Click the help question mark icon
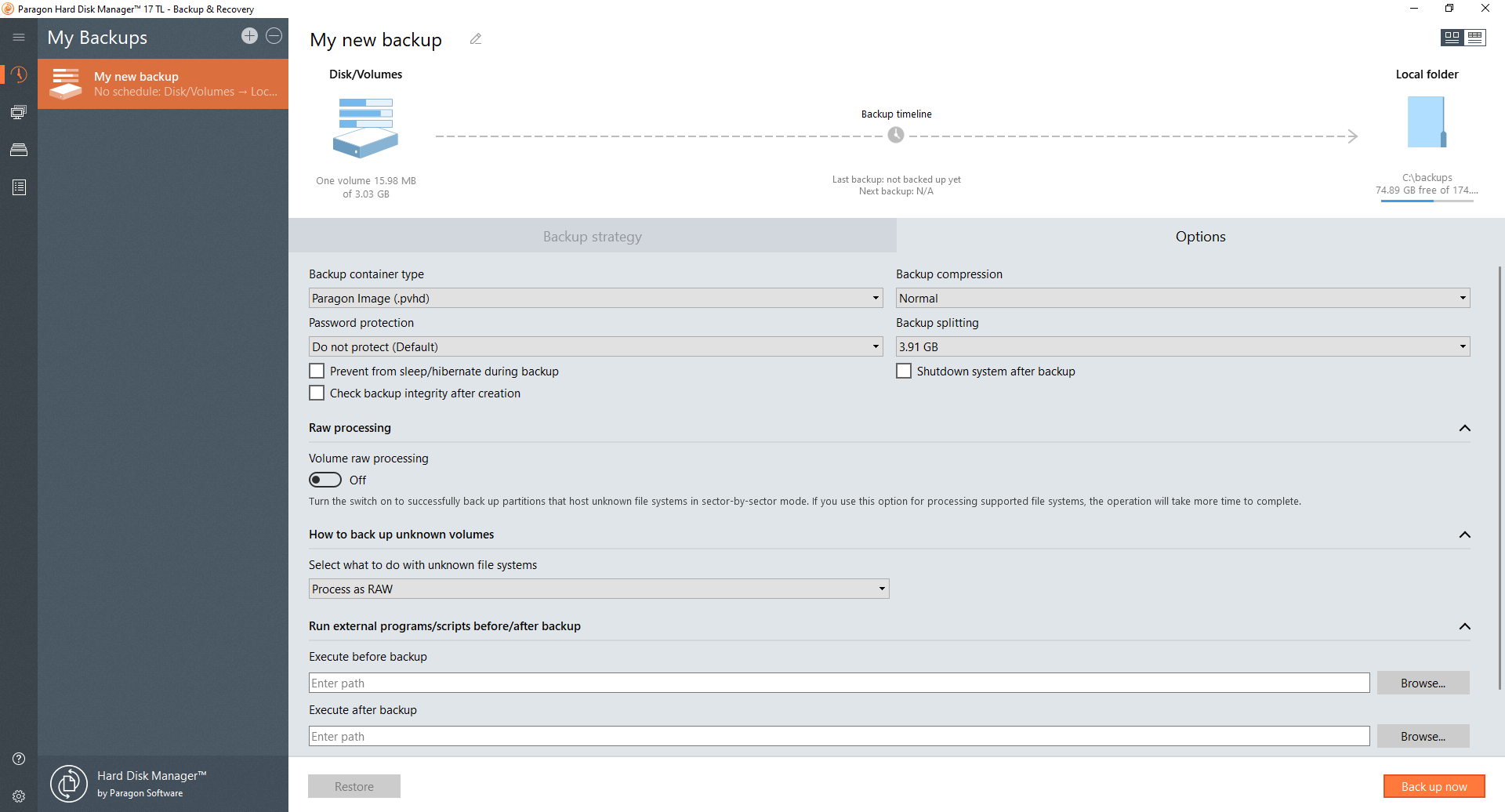 19,758
